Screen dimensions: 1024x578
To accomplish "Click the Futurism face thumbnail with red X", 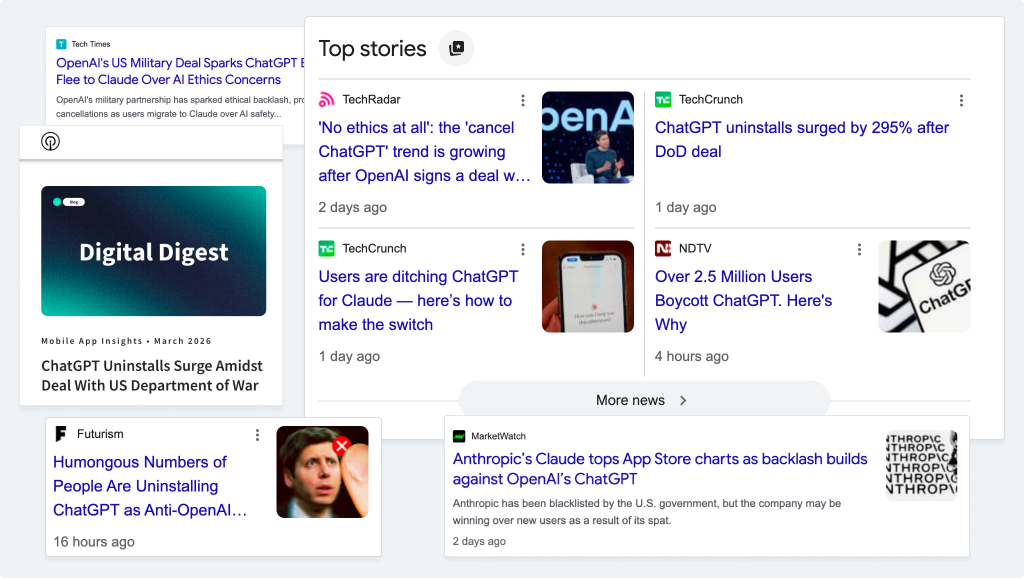I will [323, 472].
